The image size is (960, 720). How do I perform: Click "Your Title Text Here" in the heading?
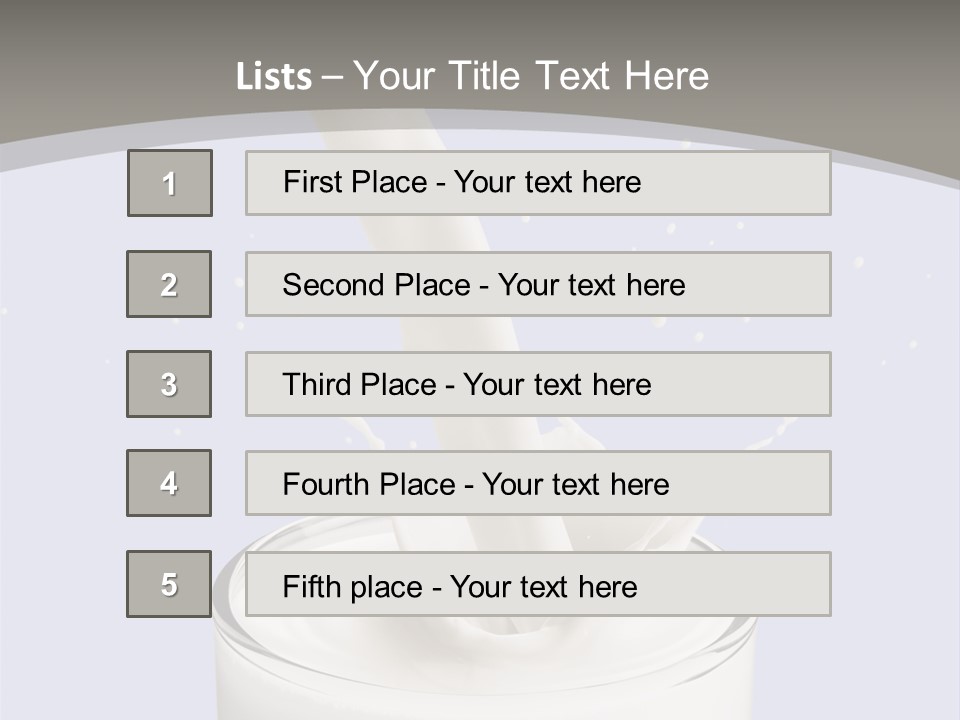pos(531,76)
